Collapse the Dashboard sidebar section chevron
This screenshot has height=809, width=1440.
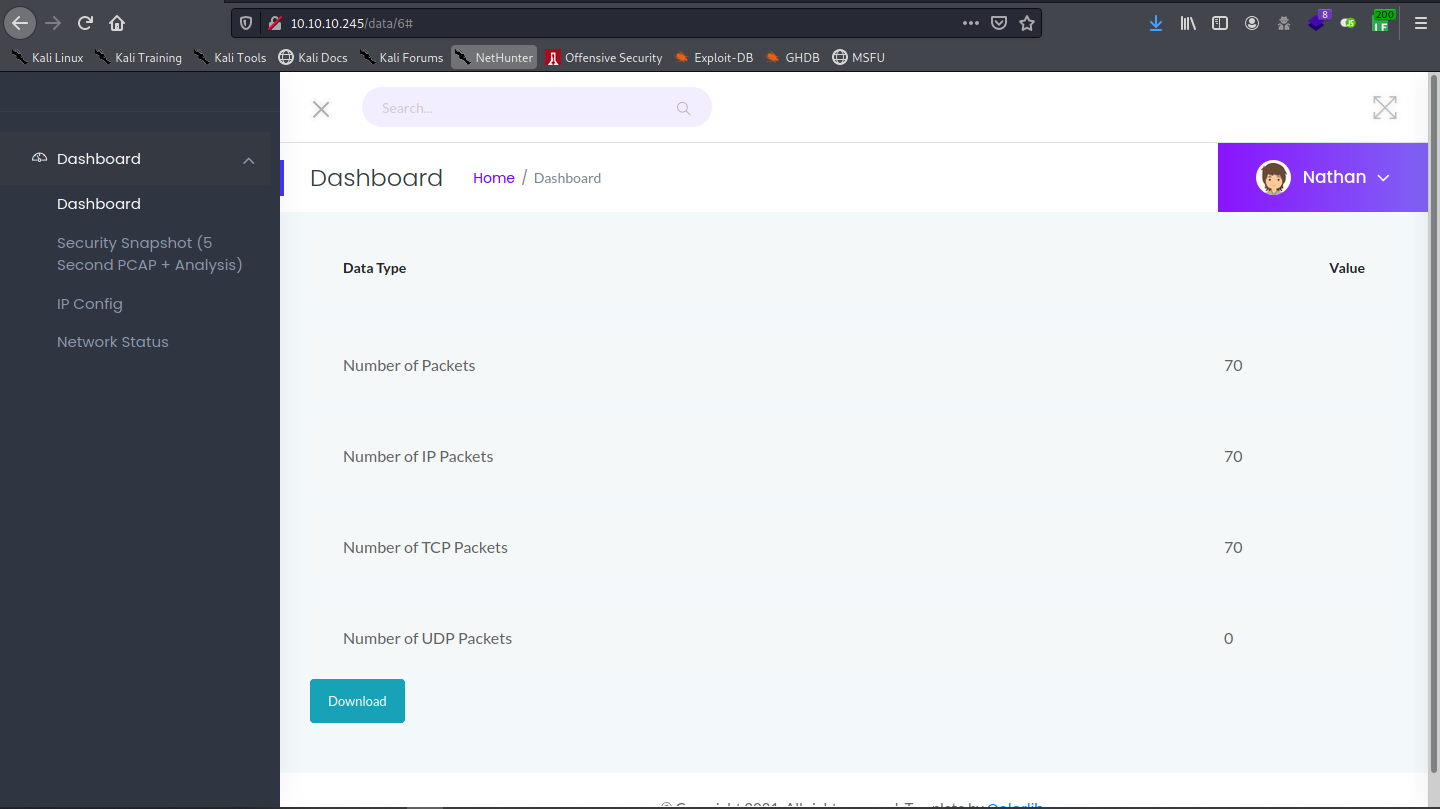point(249,160)
